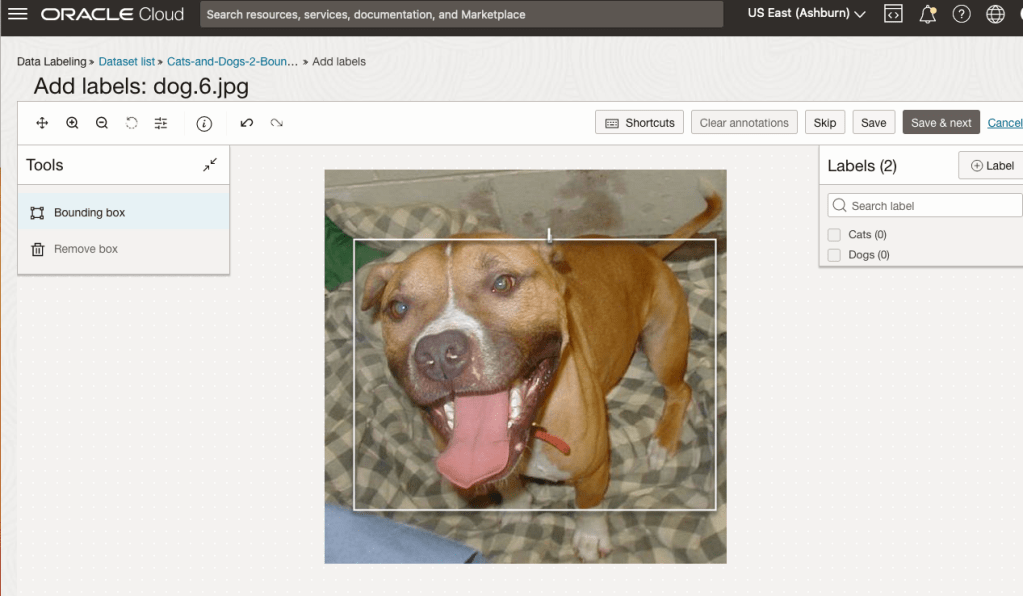Select the Bounding box tool
The image size is (1023, 596).
pyautogui.click(x=89, y=213)
